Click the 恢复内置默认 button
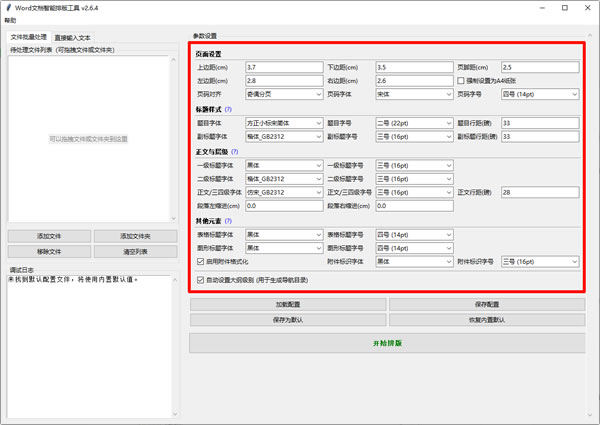The width and height of the screenshot is (600, 425). coord(483,320)
